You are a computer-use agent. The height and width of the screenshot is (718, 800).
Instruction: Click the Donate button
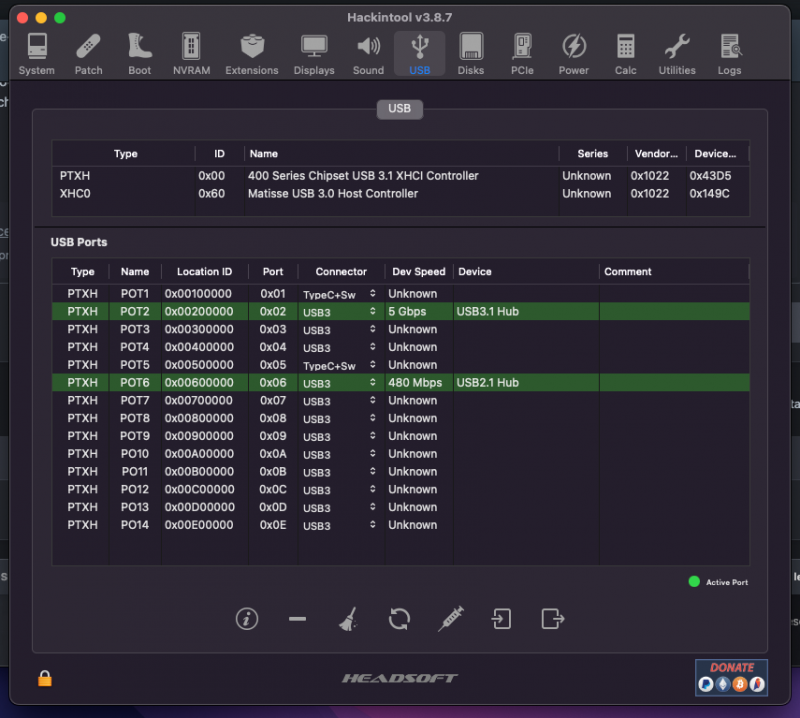click(731, 677)
